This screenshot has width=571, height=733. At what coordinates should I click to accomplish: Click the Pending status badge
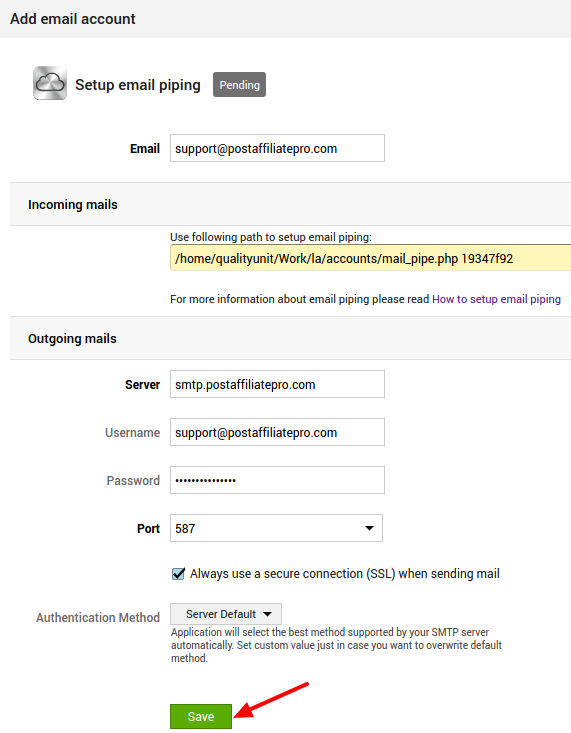coord(239,85)
